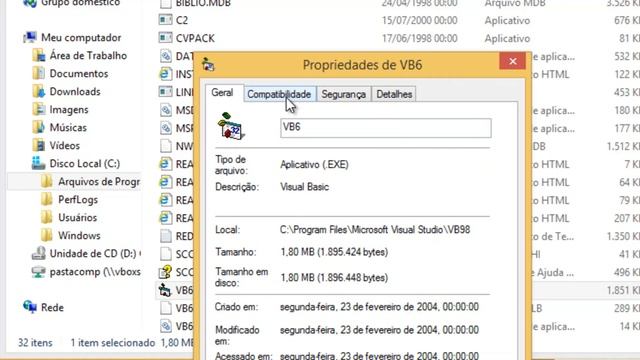Click the Vídeos folder icon
The image size is (640, 360).
click(x=39, y=145)
